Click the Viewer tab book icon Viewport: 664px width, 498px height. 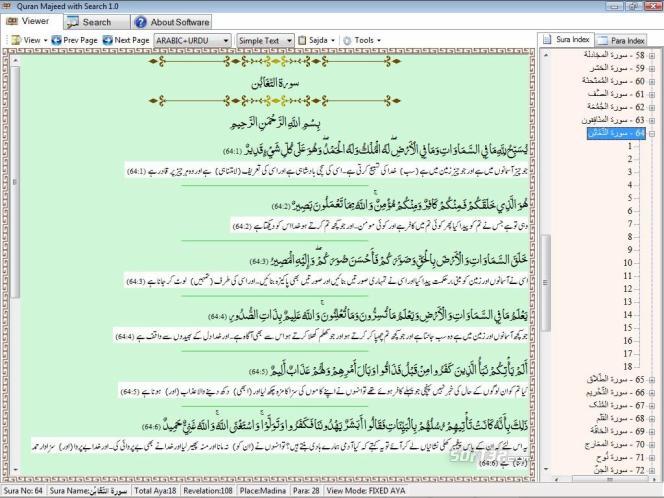pyautogui.click(x=11, y=21)
